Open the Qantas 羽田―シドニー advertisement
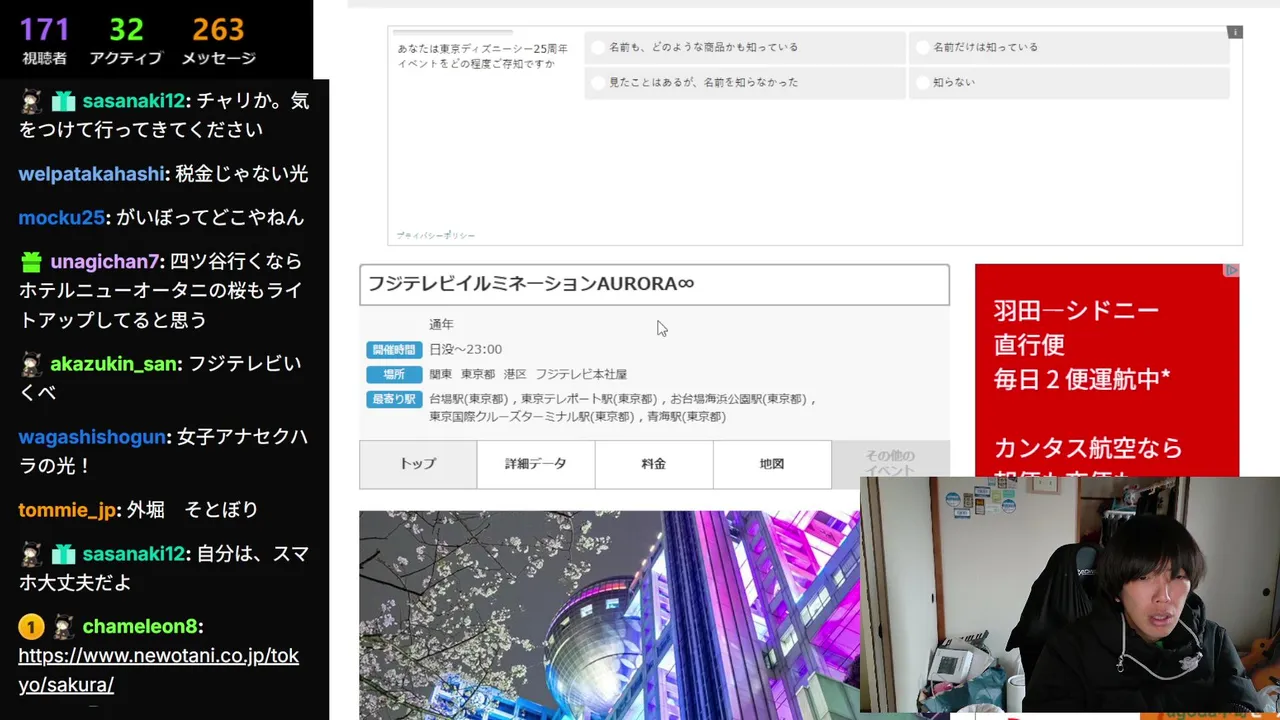 [x=1107, y=370]
